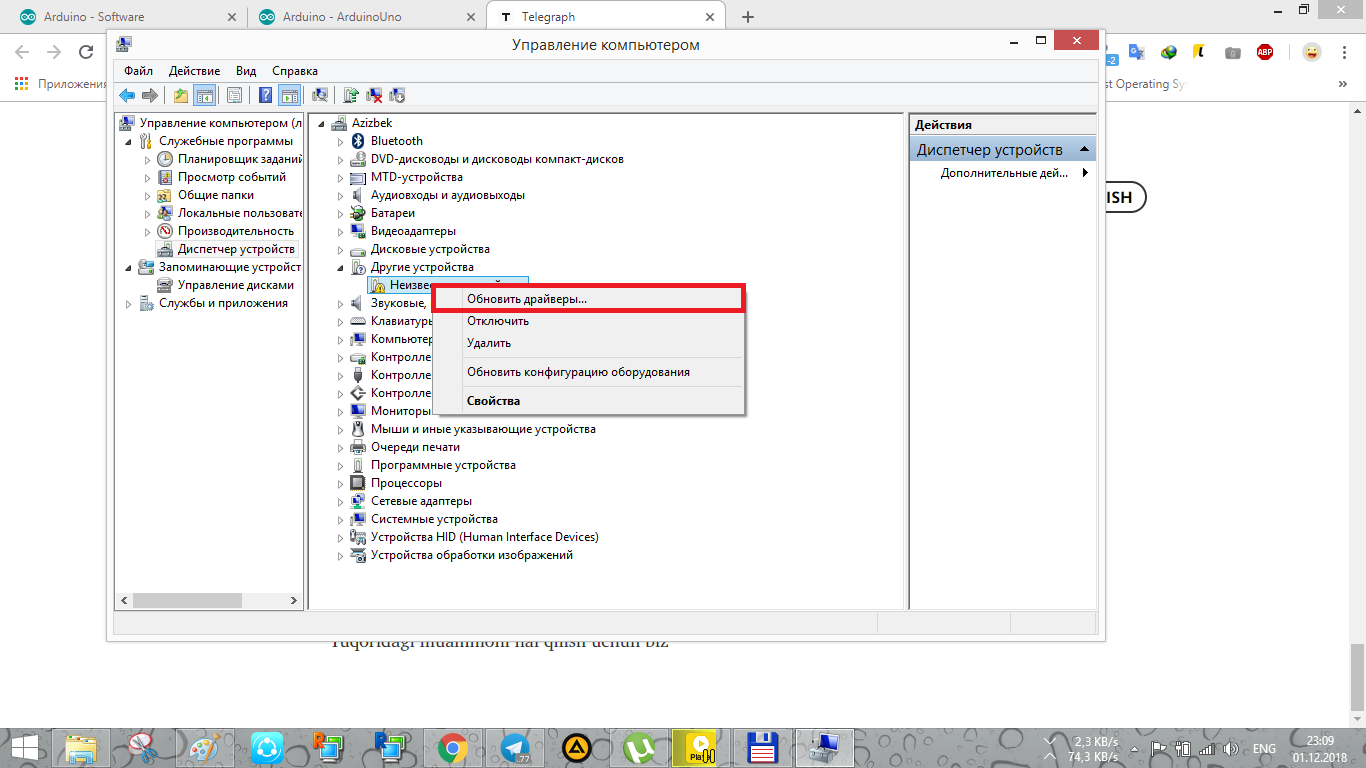Screen dimensions: 1366x768
Task: Click the Uninstall device red X icon
Action: point(374,95)
